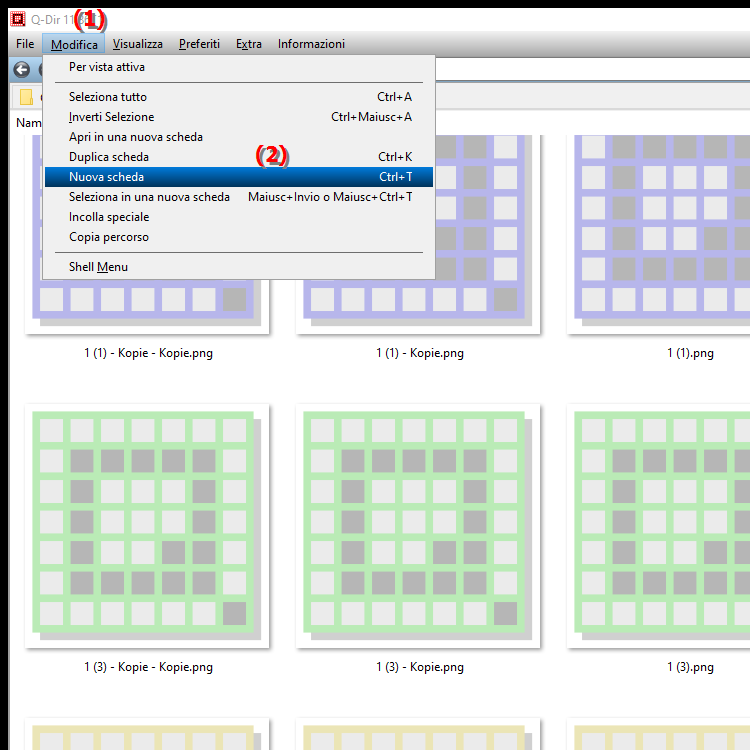
Task: Select Nuova scheda highlighted entry
Action: click(x=239, y=177)
